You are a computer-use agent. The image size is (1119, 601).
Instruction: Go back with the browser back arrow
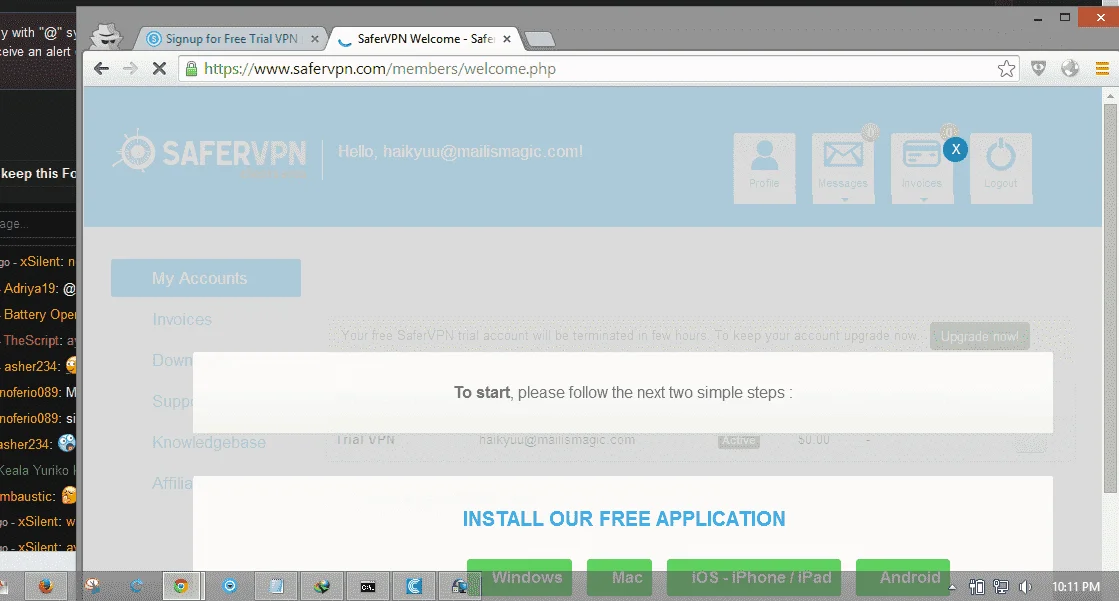click(x=101, y=69)
